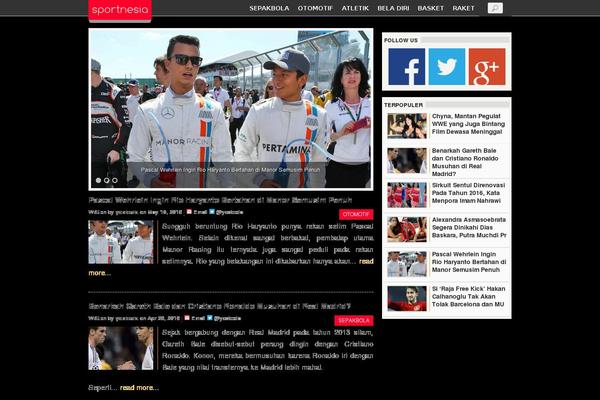Open the OTOMOTIF menu
The image size is (600, 400).
tap(315, 8)
